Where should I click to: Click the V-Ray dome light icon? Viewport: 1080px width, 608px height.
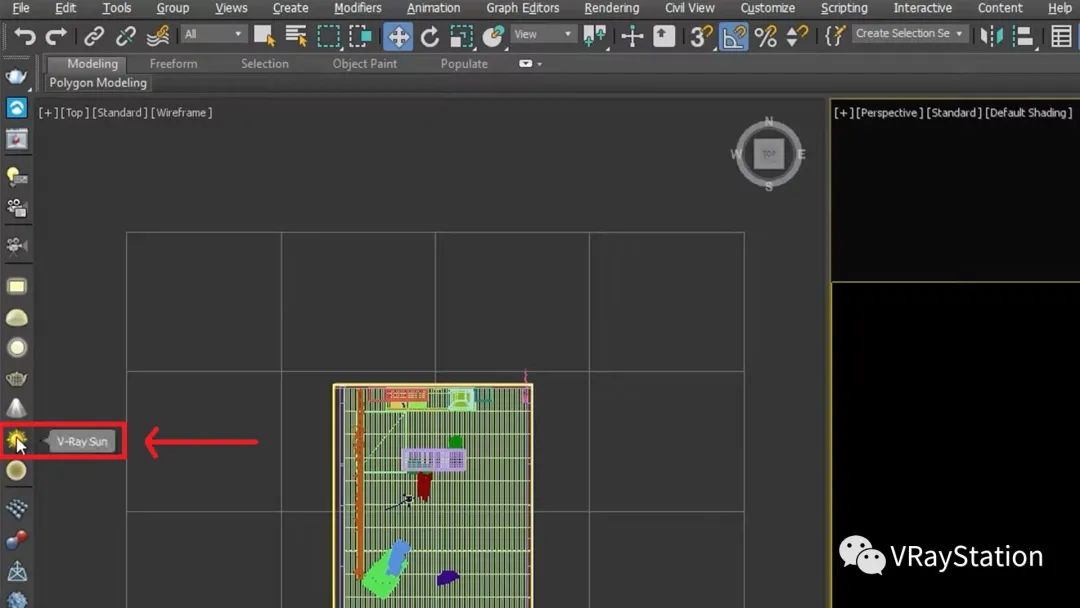coord(17,318)
